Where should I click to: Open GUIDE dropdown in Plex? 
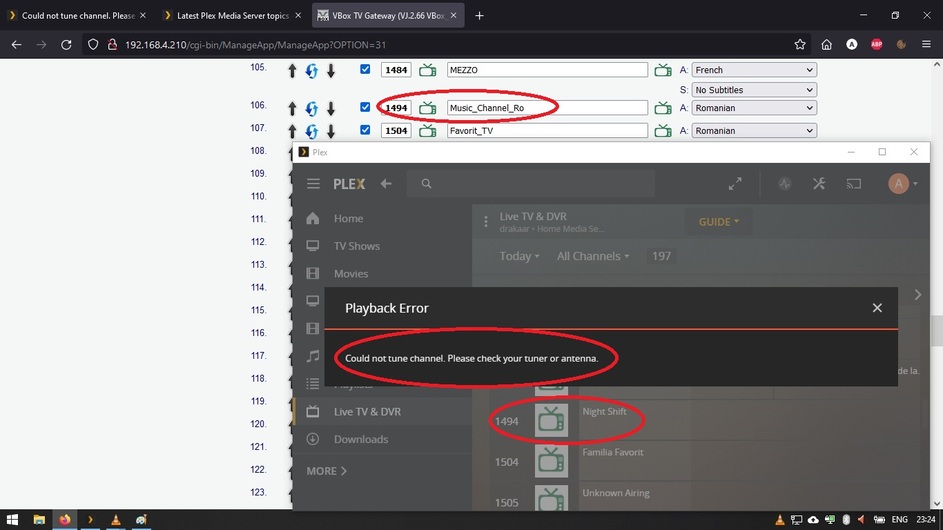[719, 222]
